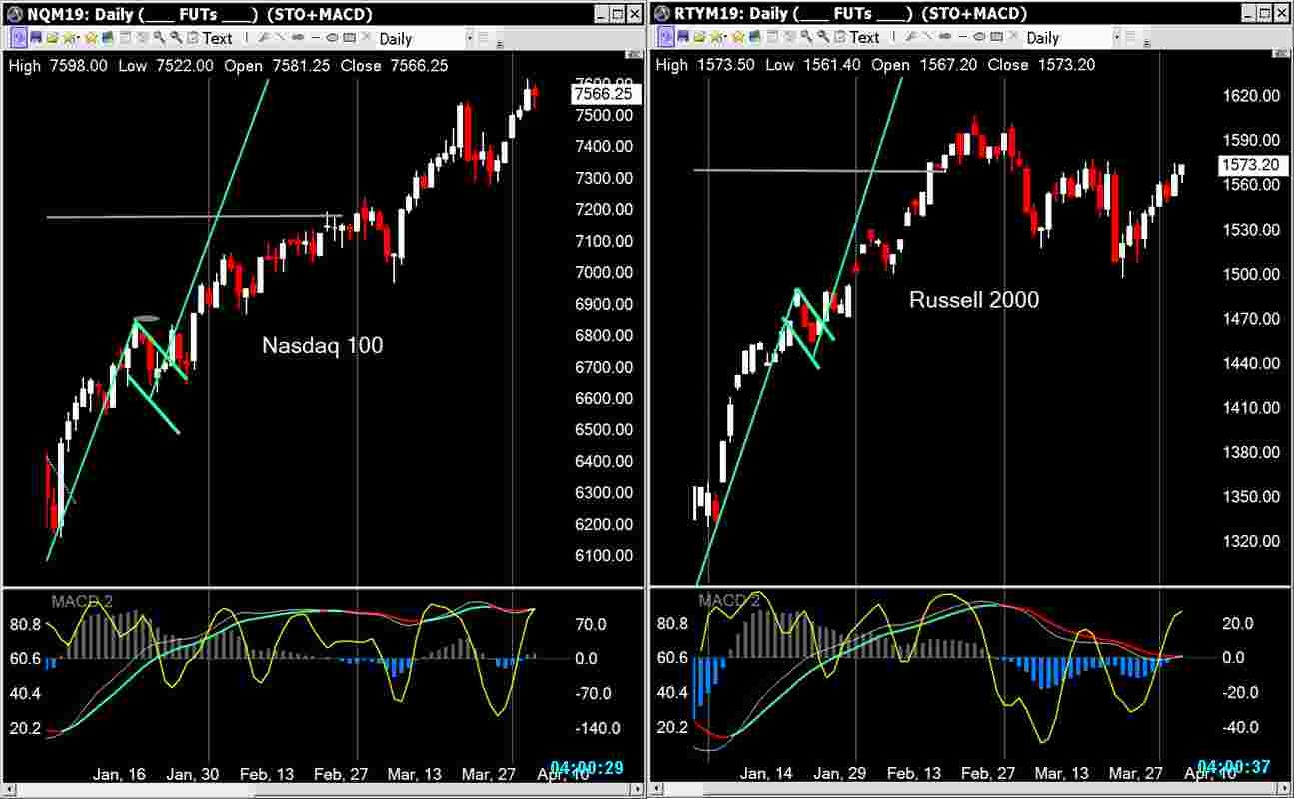The height and width of the screenshot is (799, 1295).
Task: Click the open-folder icon in NQM19 toolbar
Action: coord(54,38)
